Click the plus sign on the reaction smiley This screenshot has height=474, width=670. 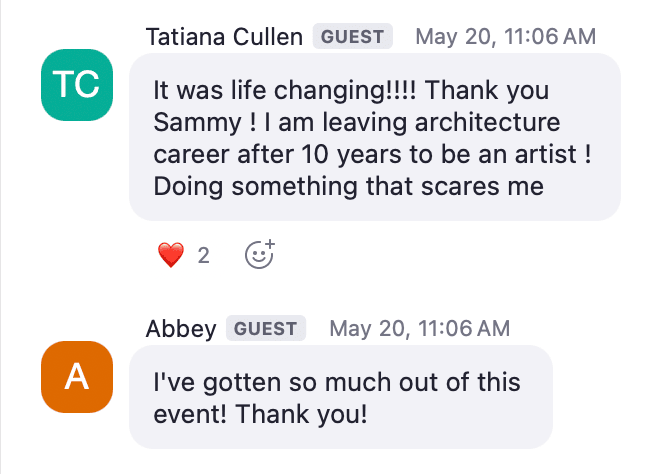tap(270, 244)
